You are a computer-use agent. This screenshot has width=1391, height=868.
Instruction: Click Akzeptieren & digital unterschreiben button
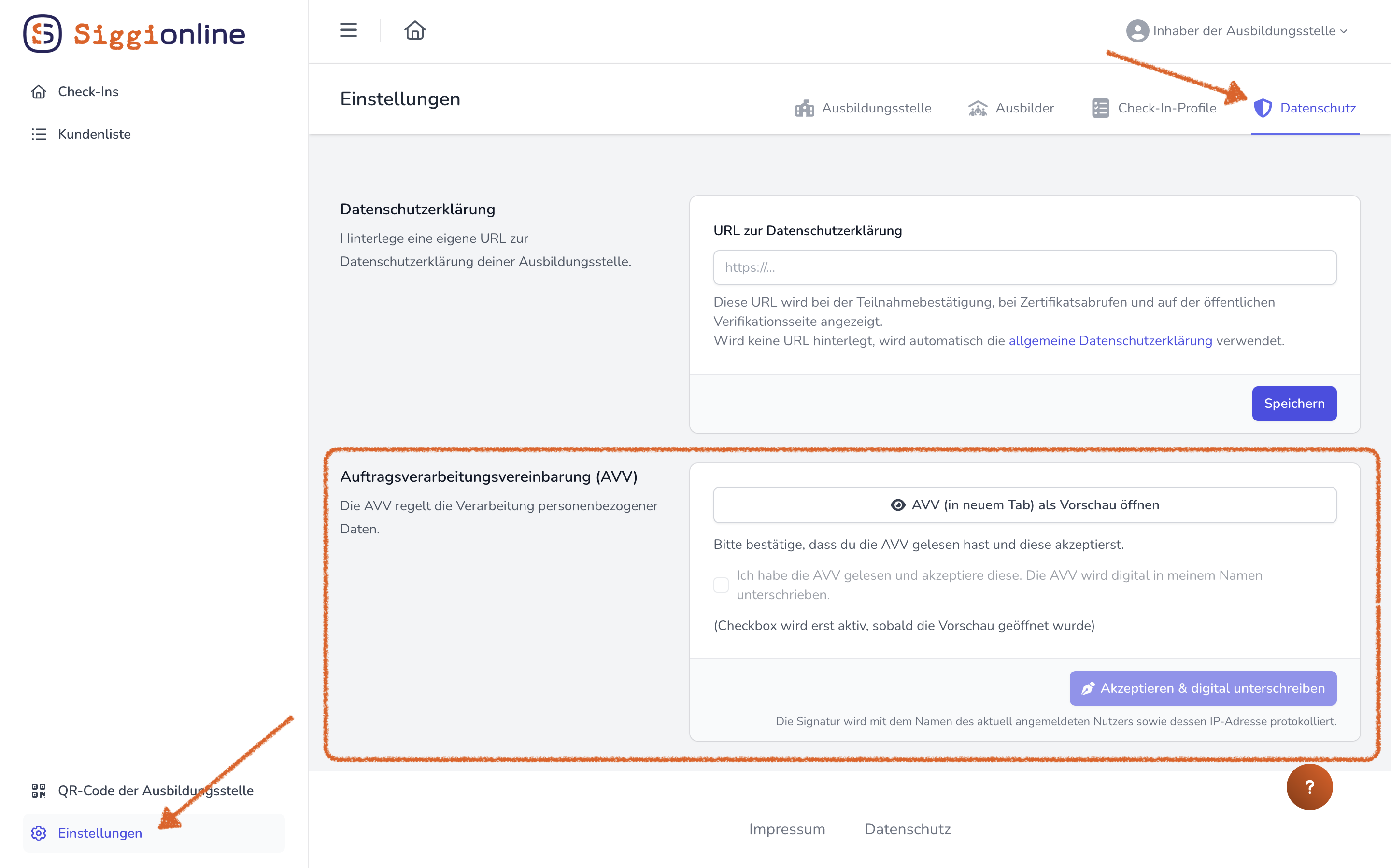1203,688
